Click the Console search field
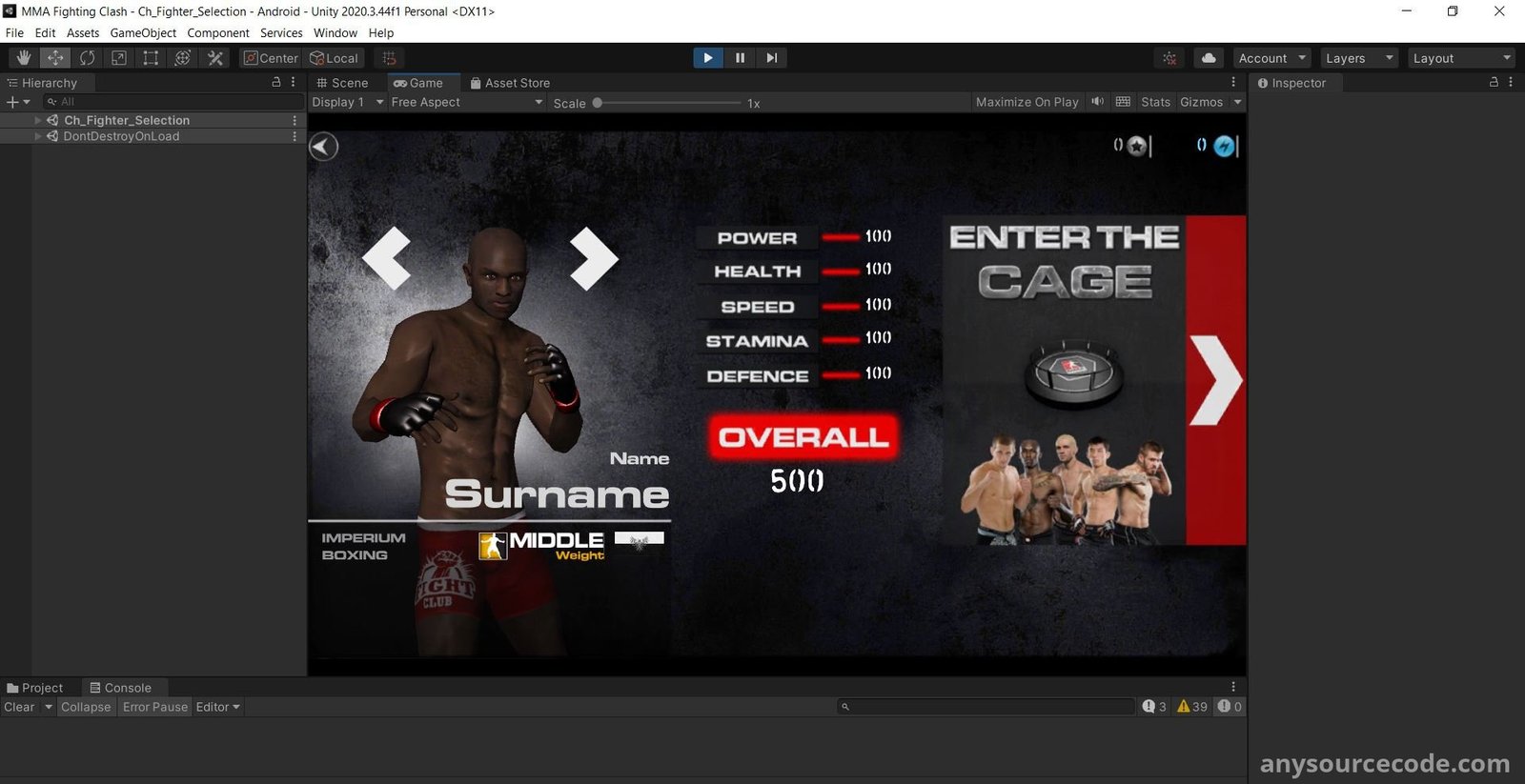The height and width of the screenshot is (784, 1525). (x=986, y=707)
